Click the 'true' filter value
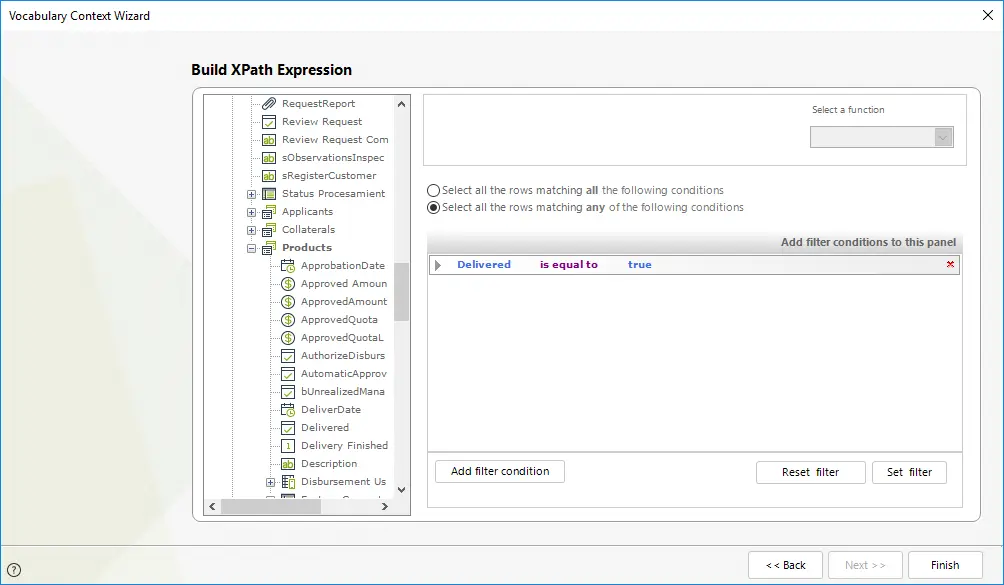The width and height of the screenshot is (1004, 585). 640,264
